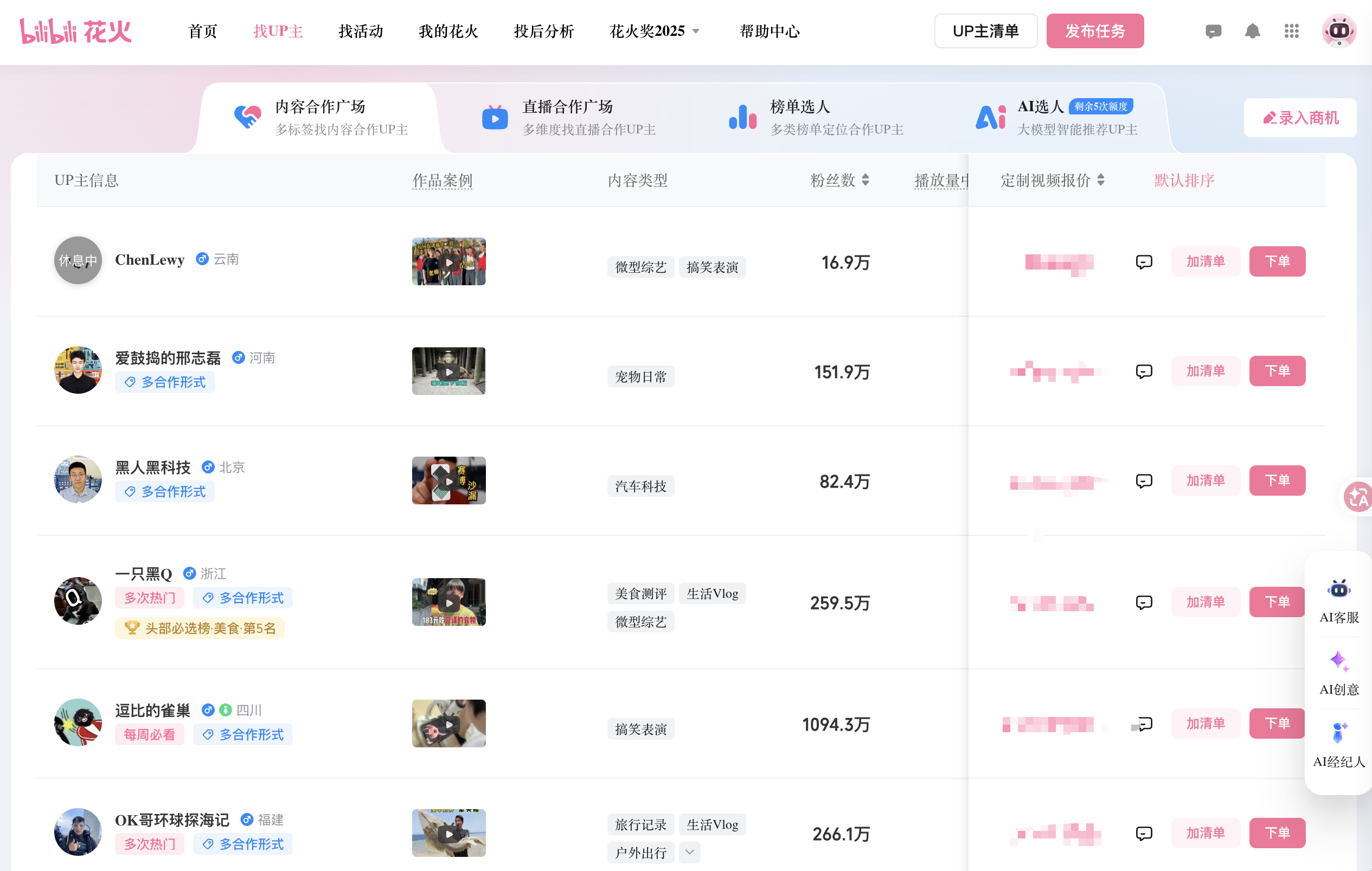Viewport: 1372px width, 871px height.
Task: Click 逗比的雀巢's avatar
Action: point(78,722)
